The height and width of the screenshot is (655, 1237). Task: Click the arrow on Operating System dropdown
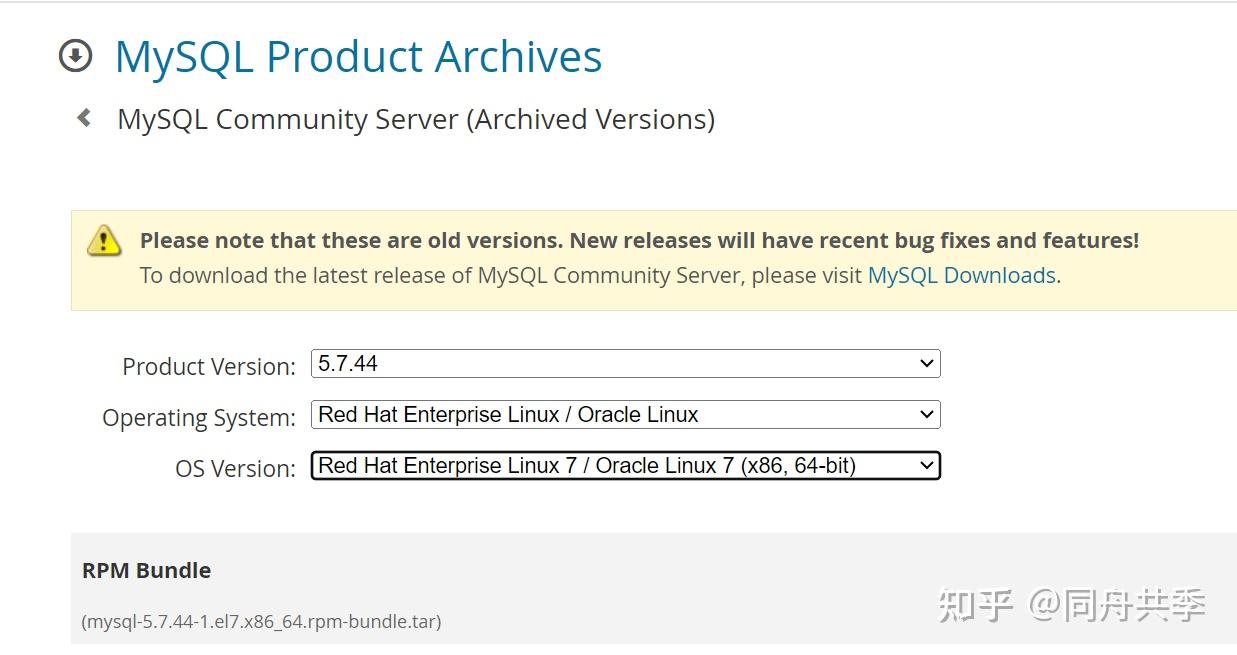point(926,414)
